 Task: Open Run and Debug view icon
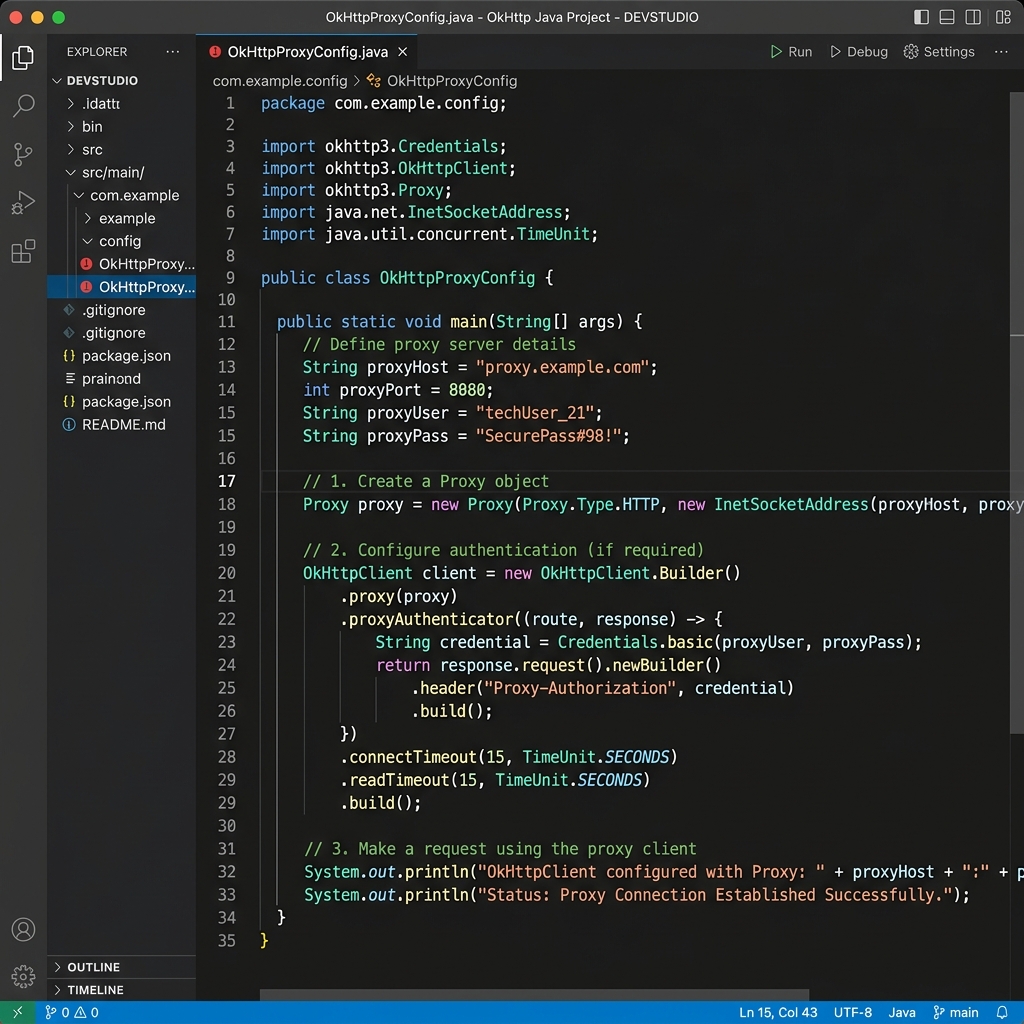click(23, 202)
